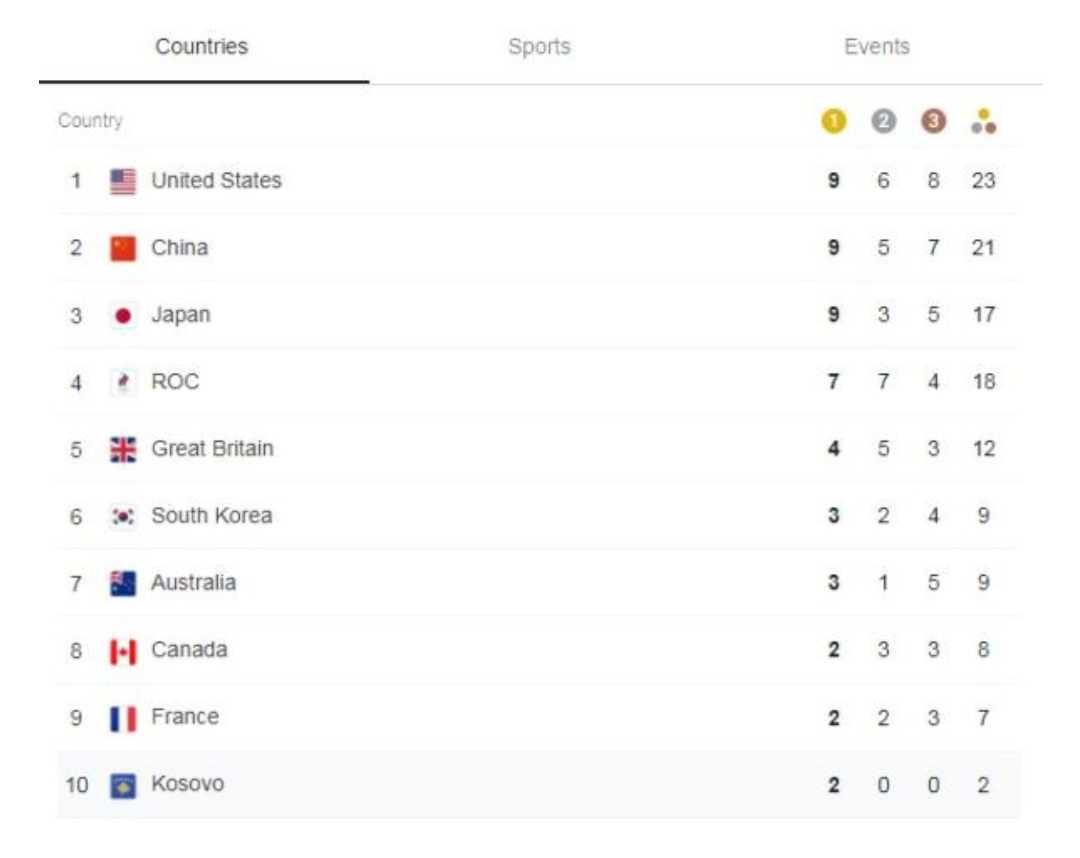Viewport: 1080px width, 858px height.
Task: Click the Australia flag icon
Action: point(123,583)
